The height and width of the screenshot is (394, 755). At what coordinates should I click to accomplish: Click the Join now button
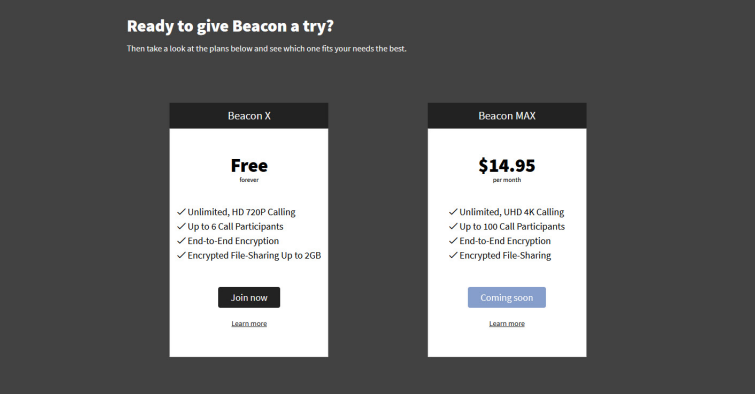coord(249,298)
